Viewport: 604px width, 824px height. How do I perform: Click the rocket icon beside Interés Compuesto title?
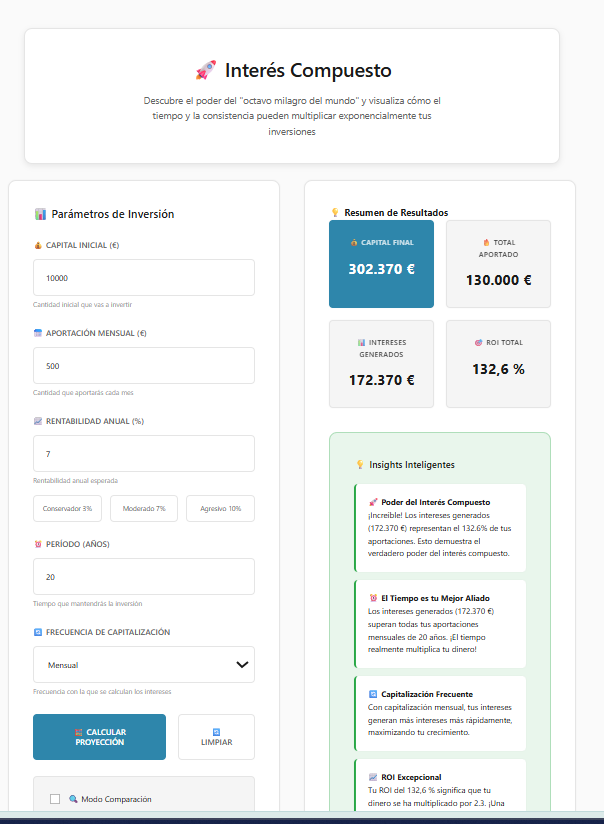click(x=205, y=71)
